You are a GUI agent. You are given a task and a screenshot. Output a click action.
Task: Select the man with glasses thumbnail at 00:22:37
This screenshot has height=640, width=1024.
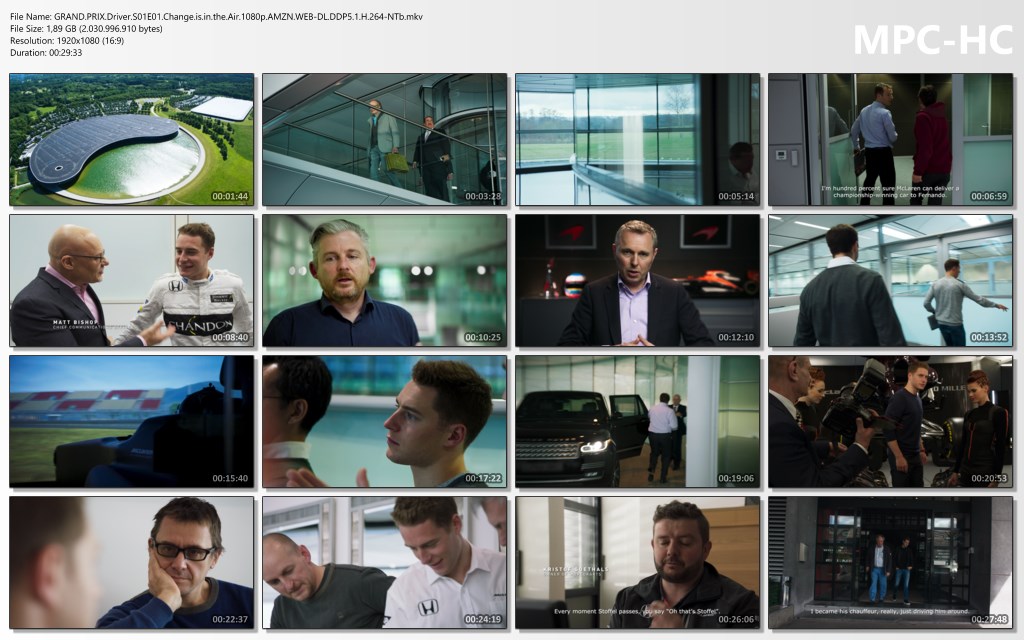tap(131, 562)
